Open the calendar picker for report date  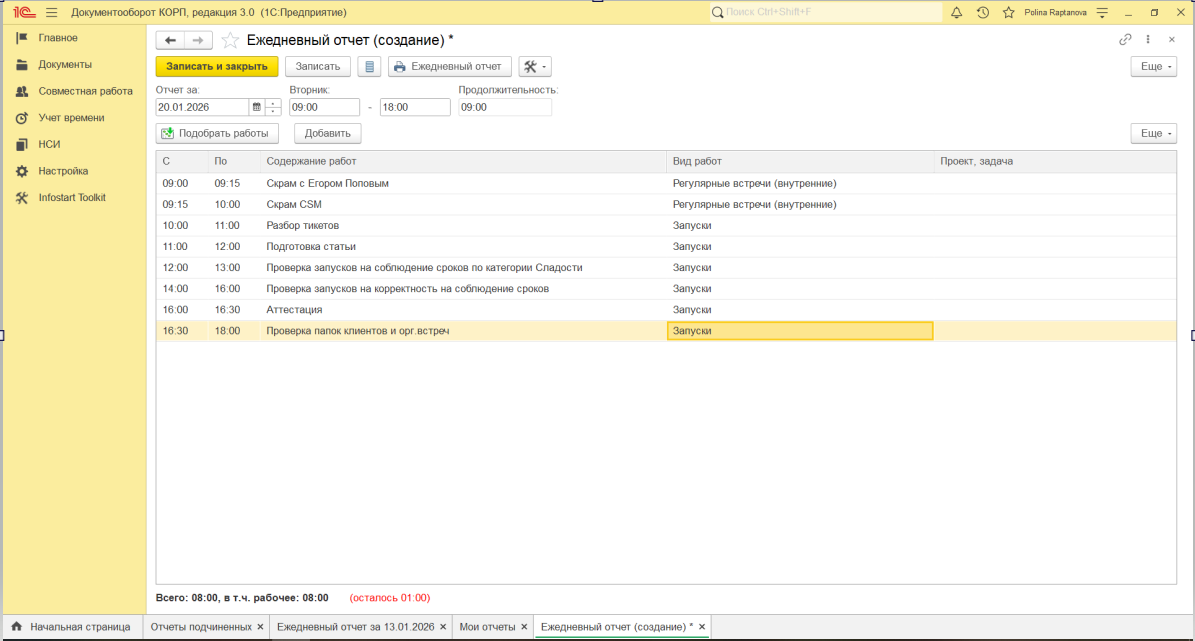pyautogui.click(x=256, y=107)
